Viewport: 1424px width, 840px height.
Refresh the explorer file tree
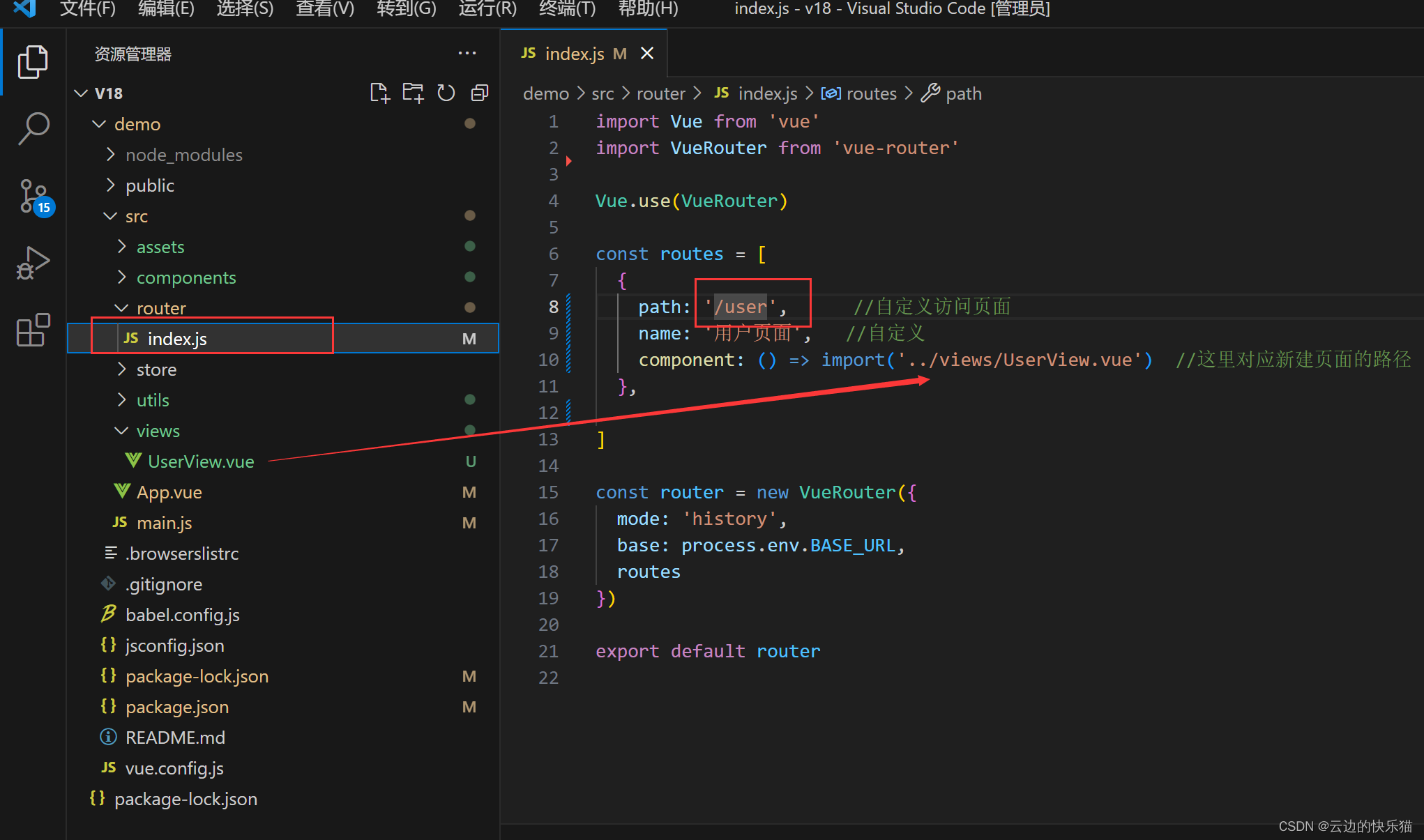pyautogui.click(x=446, y=93)
